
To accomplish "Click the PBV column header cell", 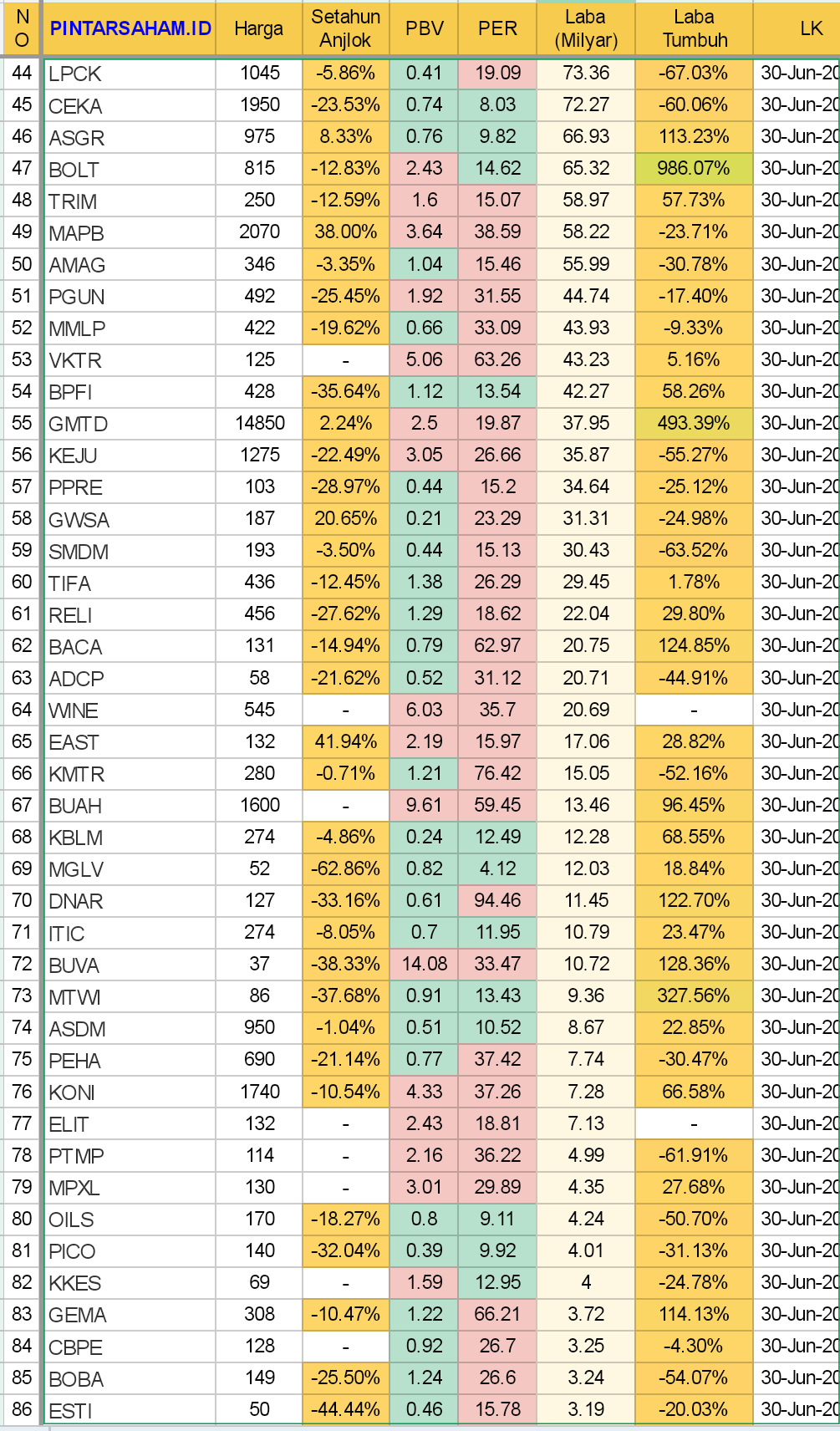I will click(x=424, y=28).
